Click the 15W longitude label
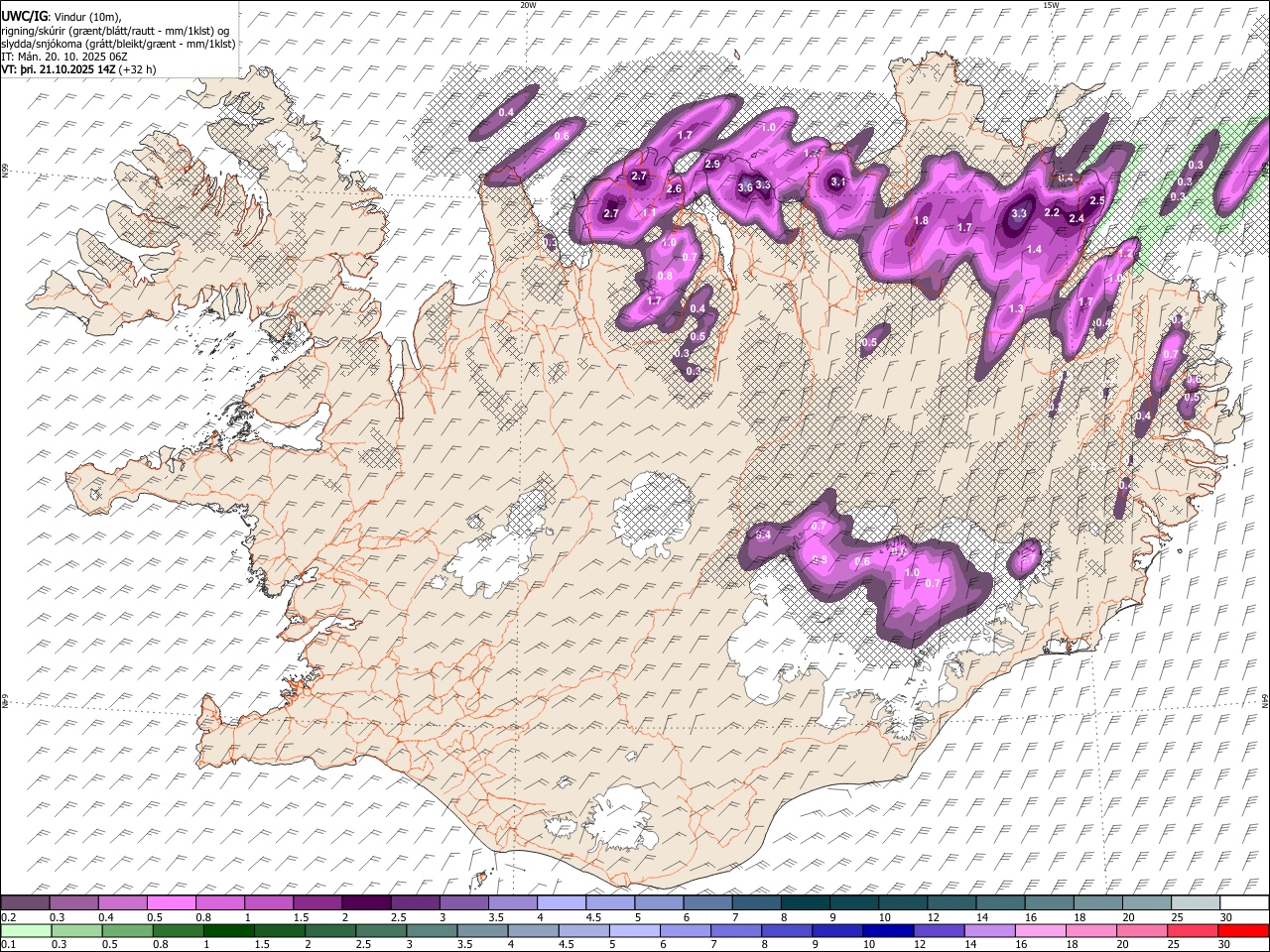1270x952 pixels. tap(1051, 5)
